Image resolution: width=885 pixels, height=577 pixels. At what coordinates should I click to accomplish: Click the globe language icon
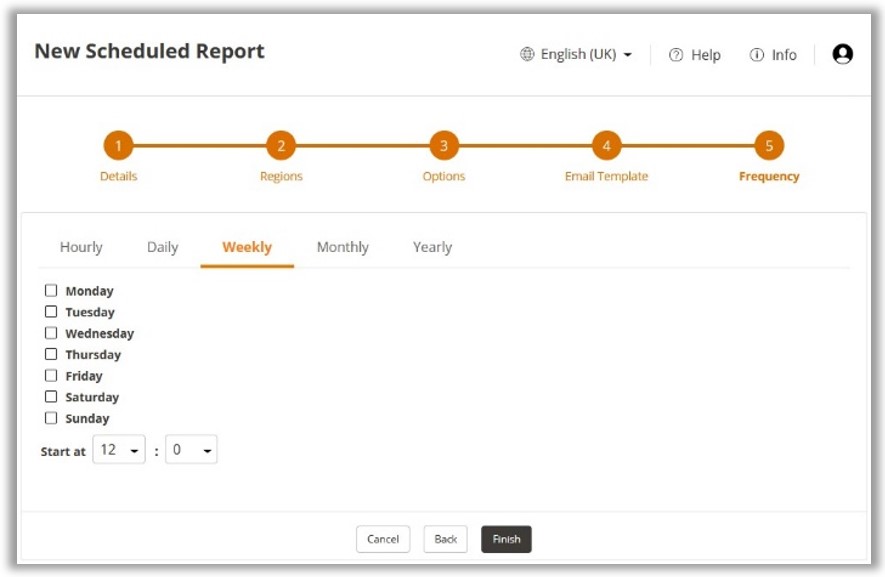coord(527,54)
